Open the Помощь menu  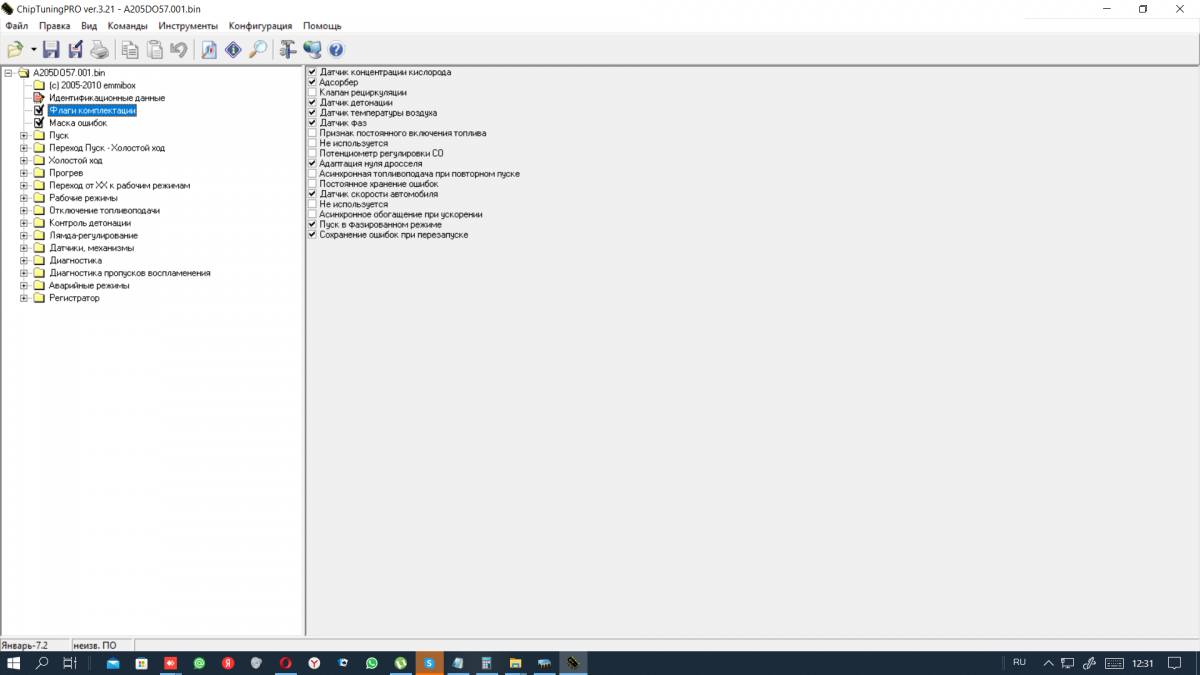coord(322,25)
